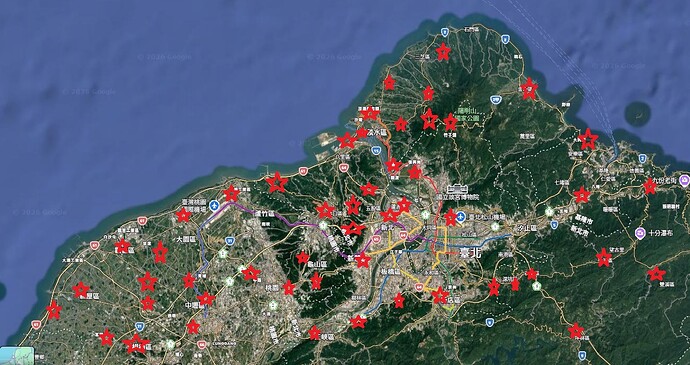
Task: Click the route 31 shield below 大園區
Action: click(229, 241)
